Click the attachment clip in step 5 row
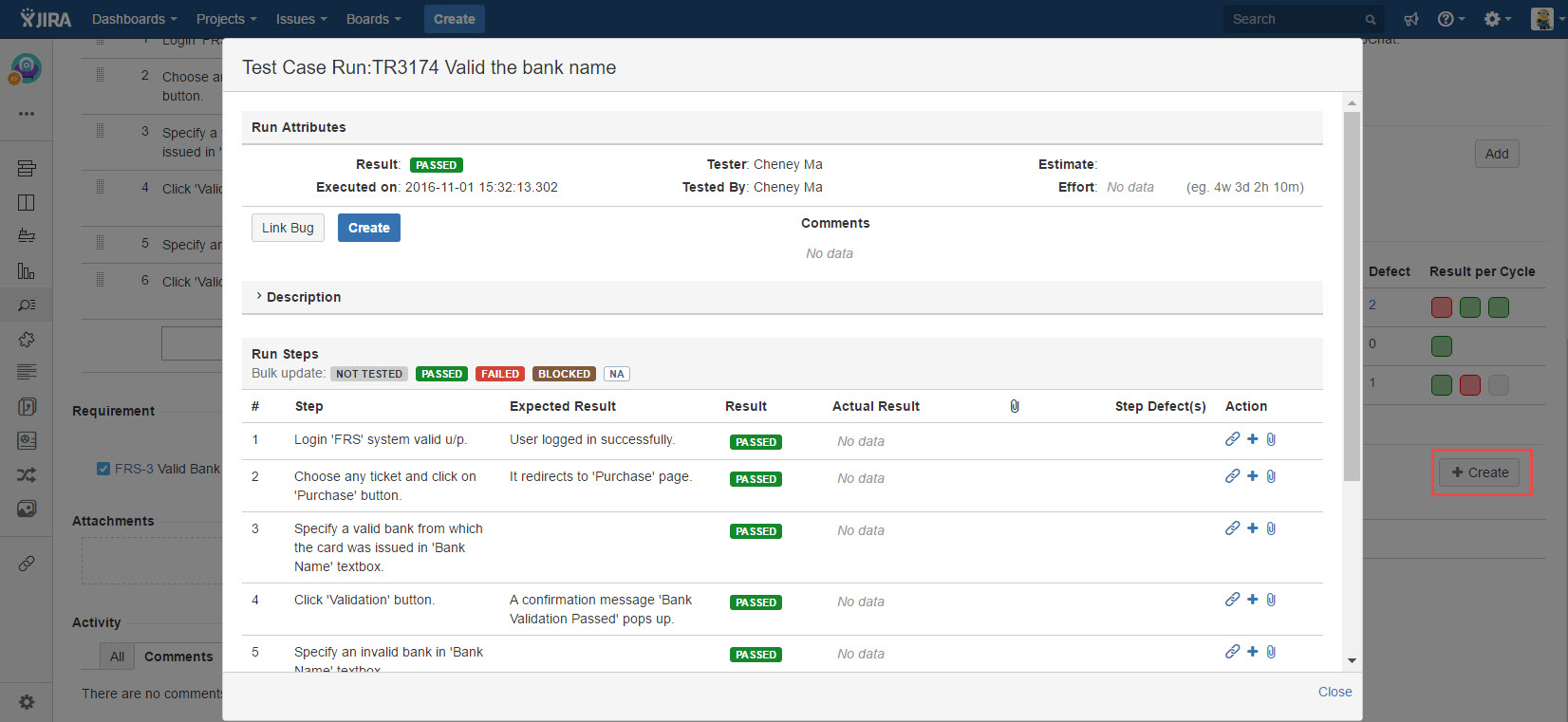The width and height of the screenshot is (1568, 722). (1271, 652)
